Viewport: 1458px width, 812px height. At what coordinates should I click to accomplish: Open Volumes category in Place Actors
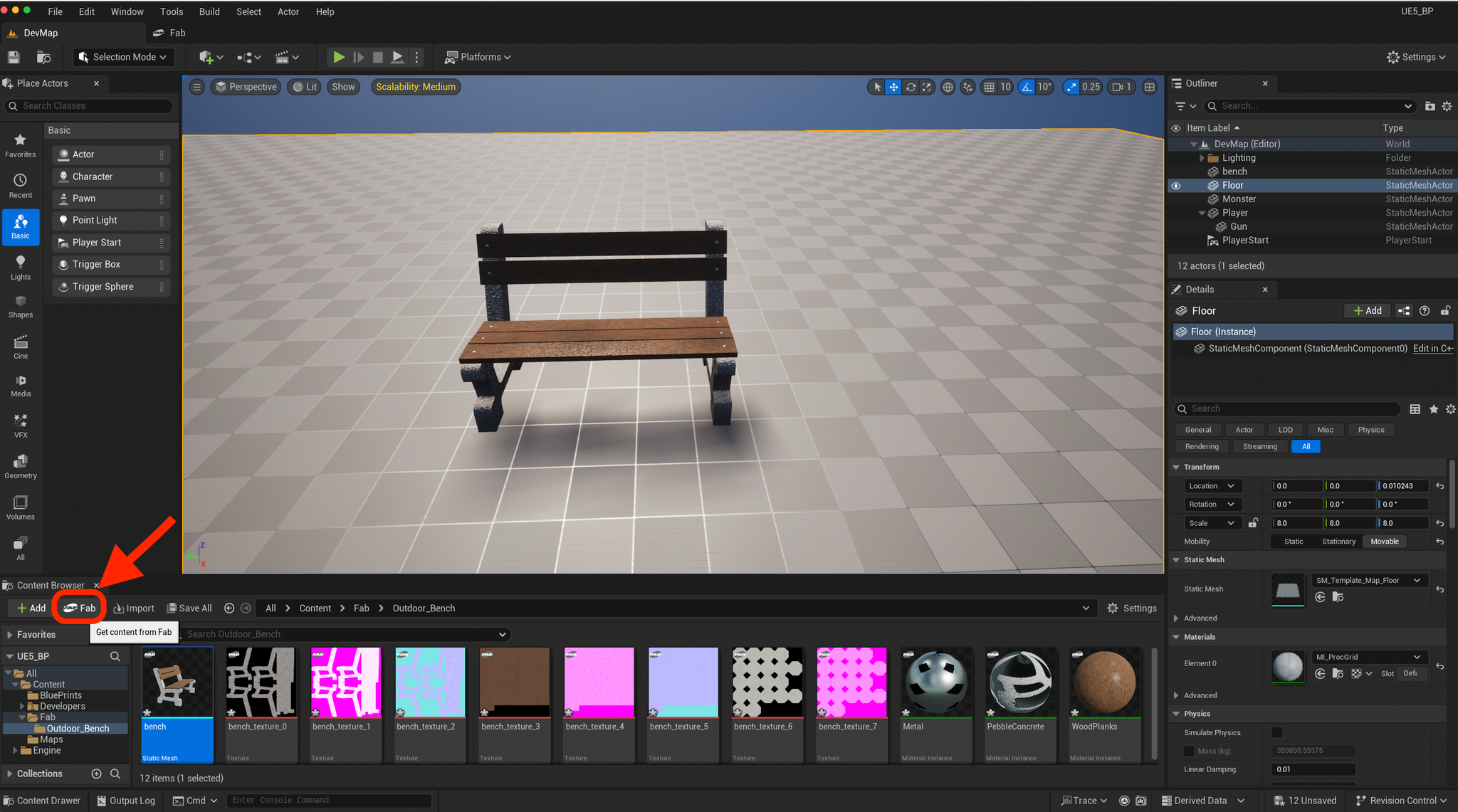(21, 508)
